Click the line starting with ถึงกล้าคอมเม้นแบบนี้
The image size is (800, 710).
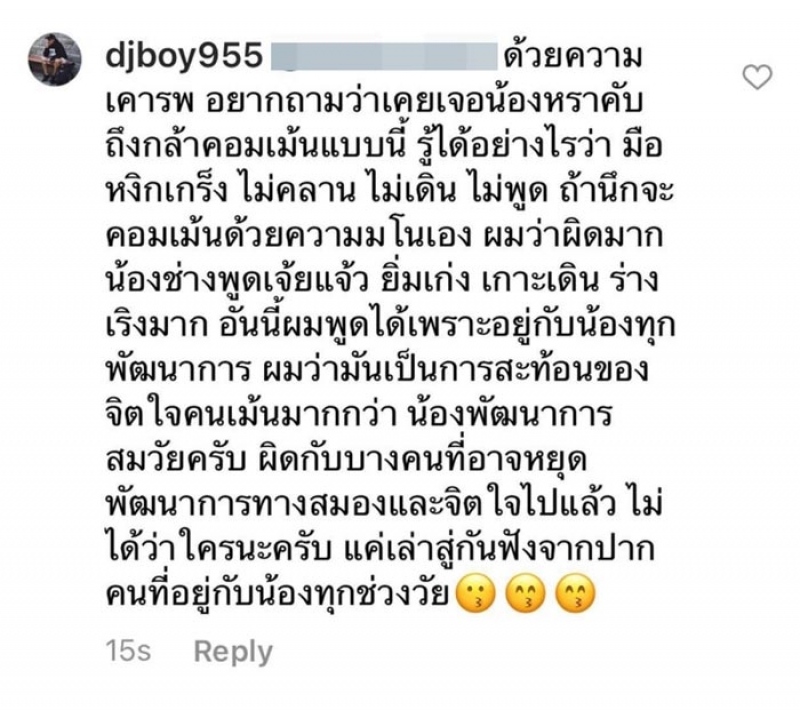pyautogui.click(x=384, y=145)
